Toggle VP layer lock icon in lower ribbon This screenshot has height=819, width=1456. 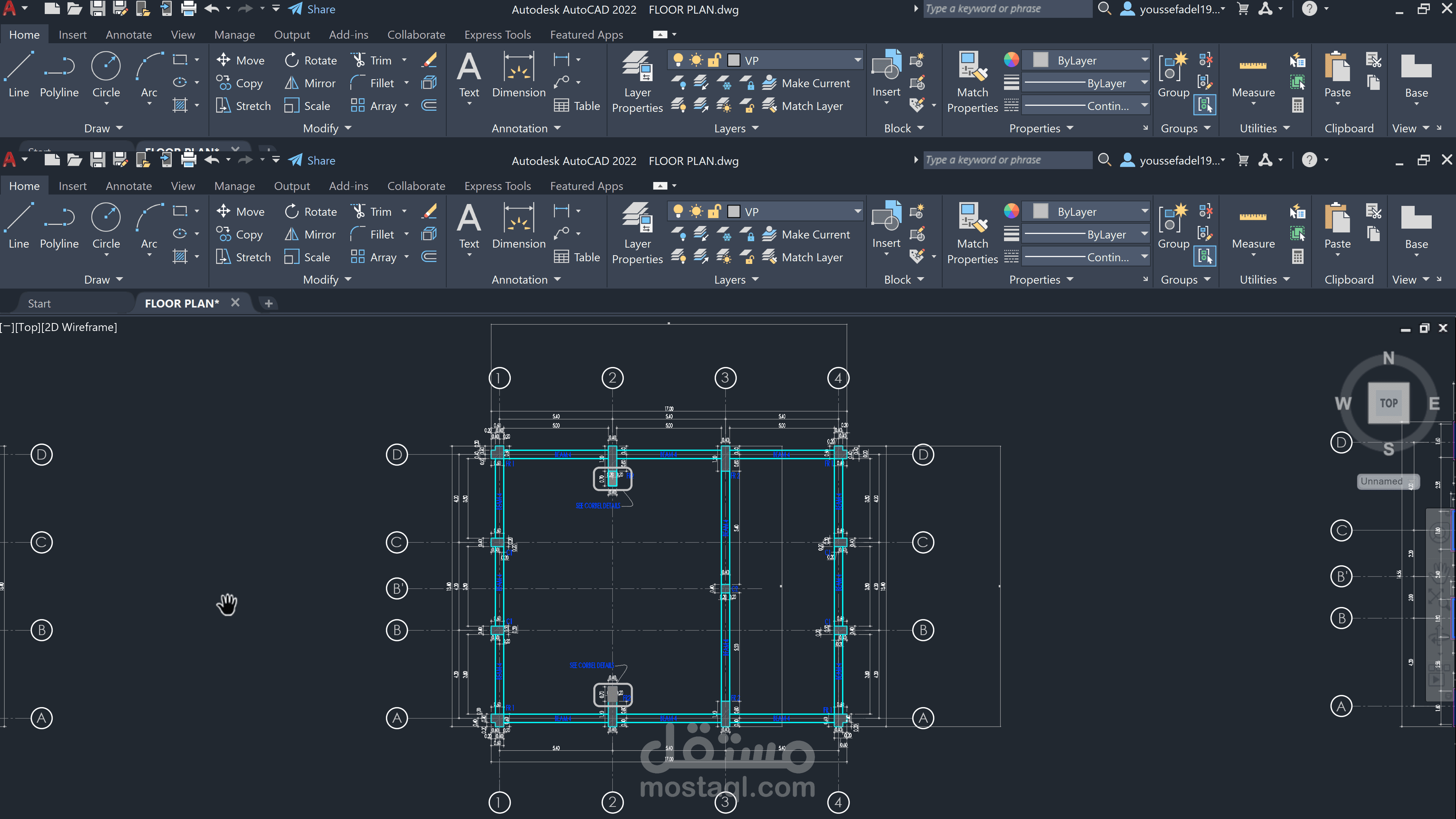714,212
